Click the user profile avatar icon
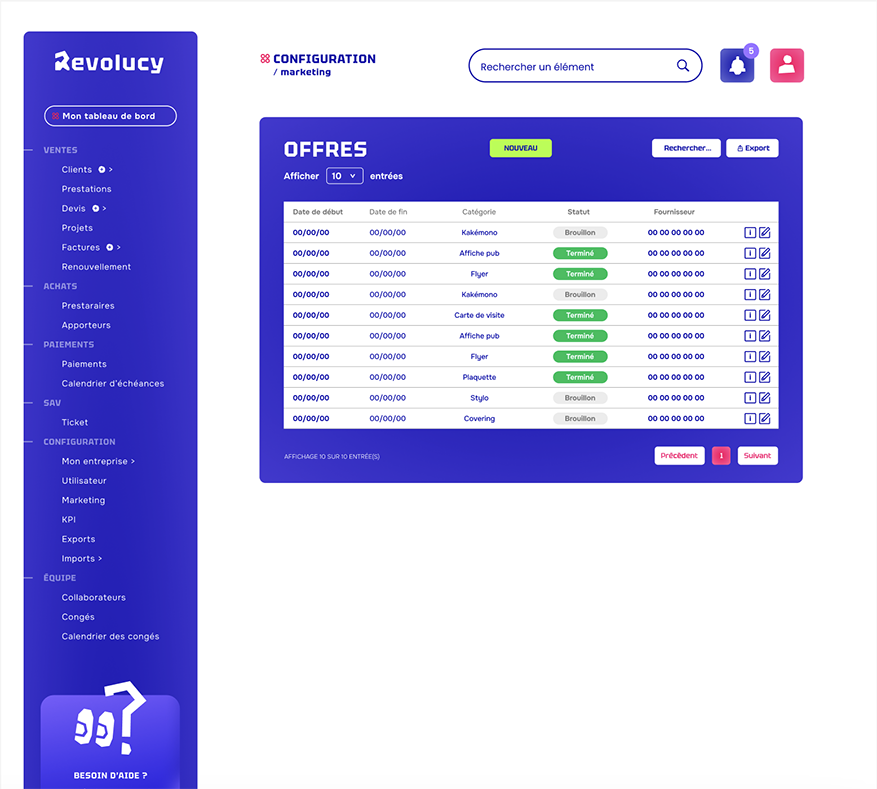Image resolution: width=877 pixels, height=789 pixels. coord(786,66)
